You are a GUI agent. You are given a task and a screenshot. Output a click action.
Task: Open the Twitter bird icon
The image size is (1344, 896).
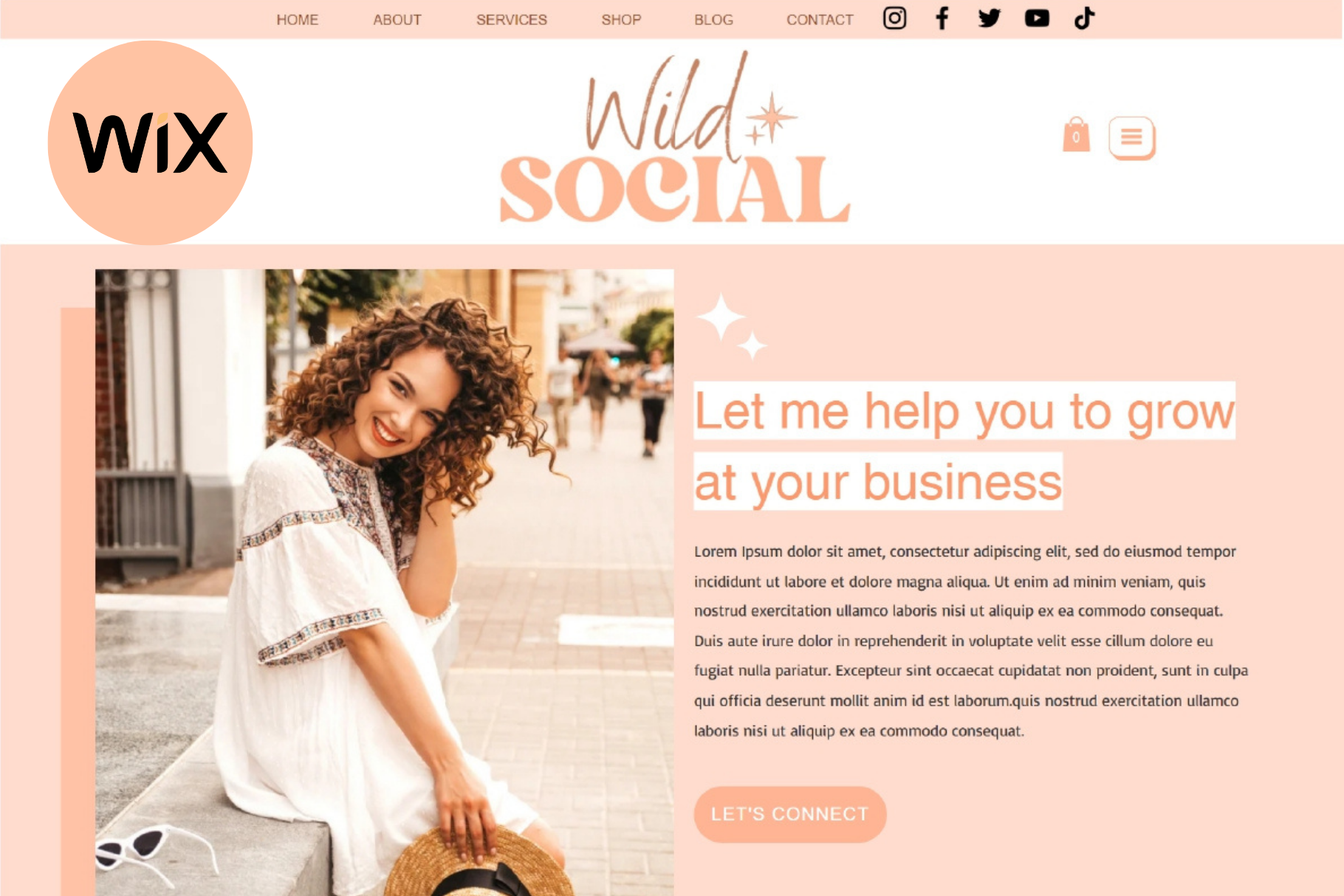[989, 18]
